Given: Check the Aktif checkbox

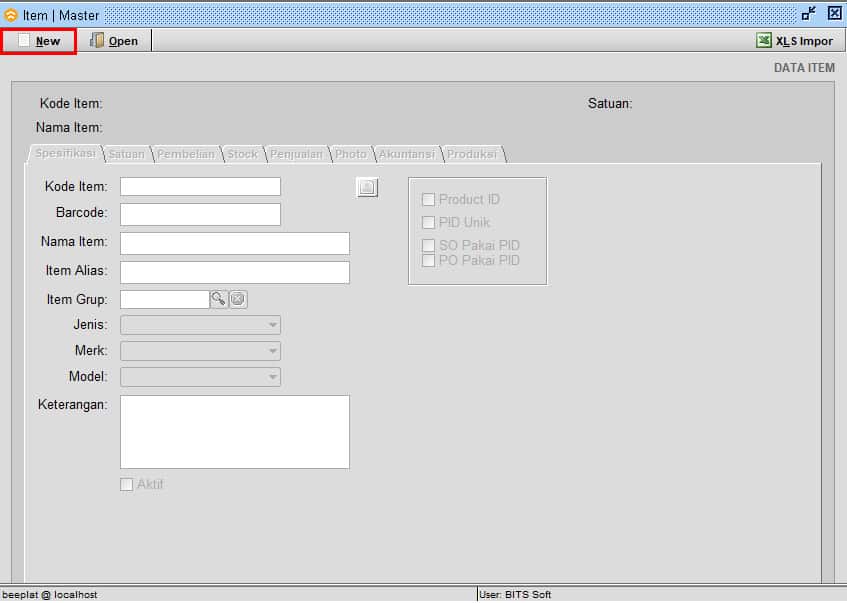Looking at the screenshot, I should pyautogui.click(x=127, y=485).
